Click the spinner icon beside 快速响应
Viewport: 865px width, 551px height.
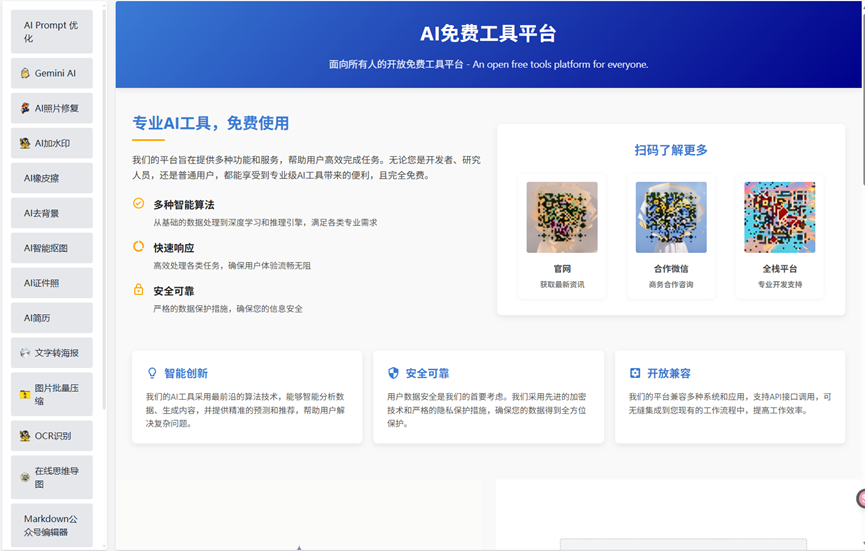tap(138, 247)
